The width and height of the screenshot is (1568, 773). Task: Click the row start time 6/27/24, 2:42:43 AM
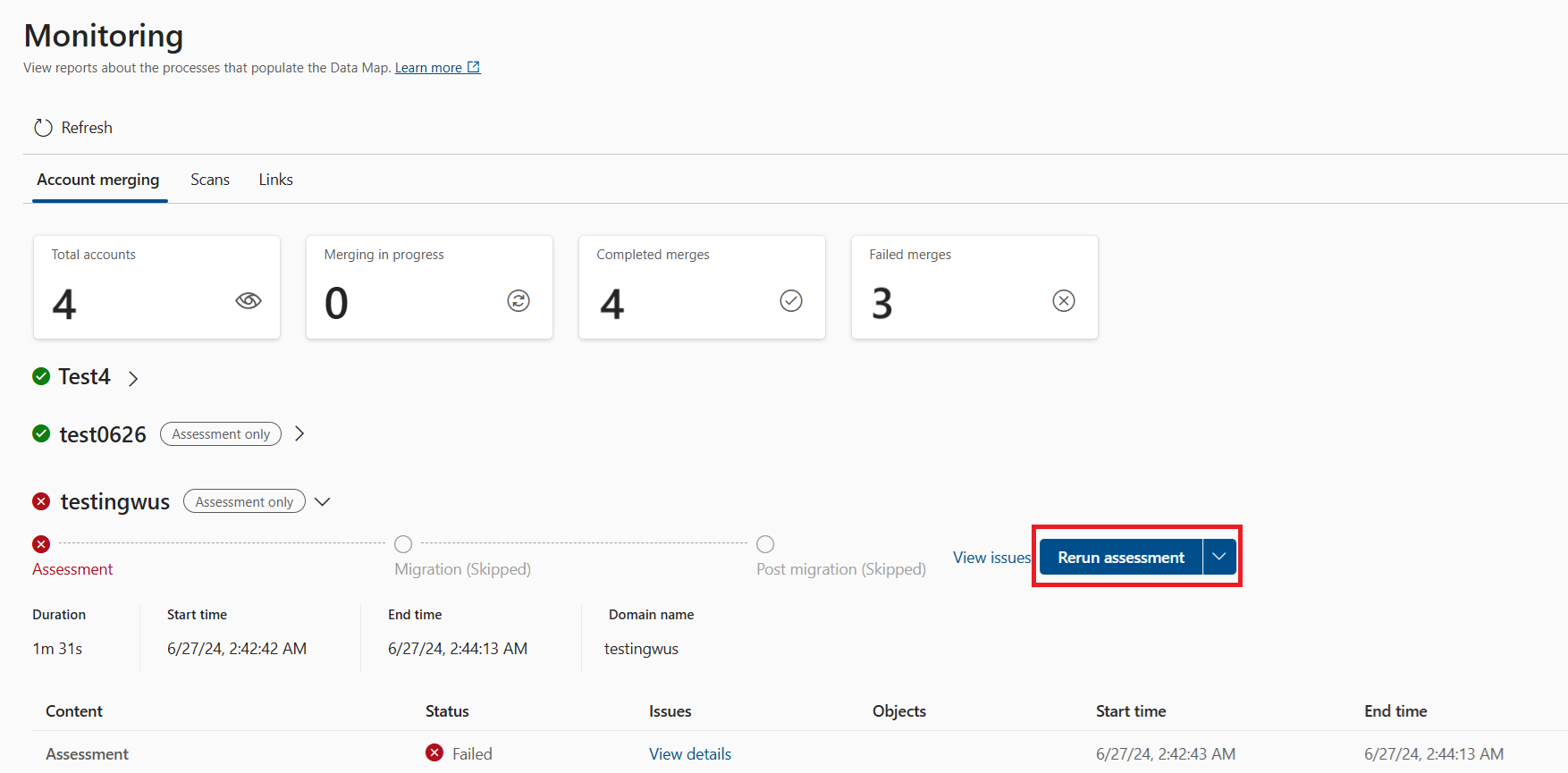1166,754
